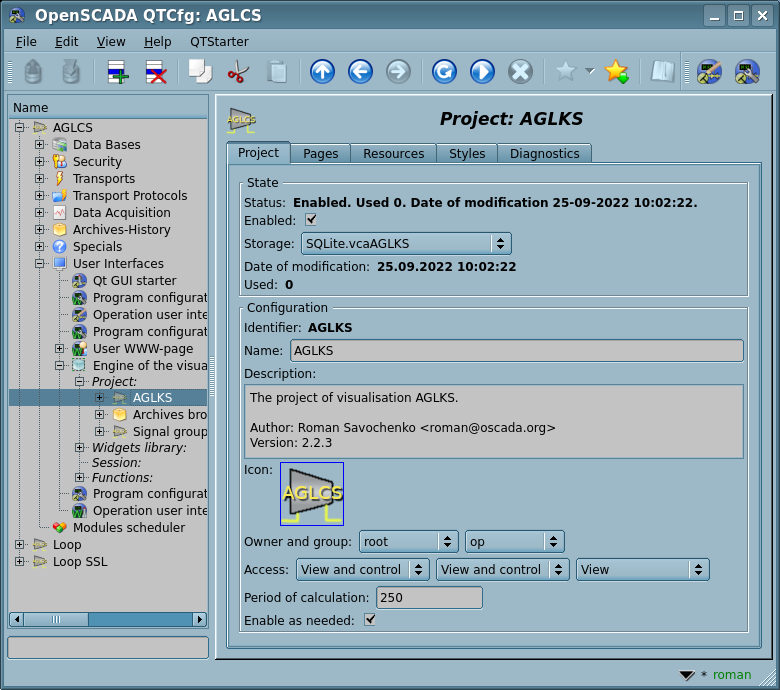Click the Add item toolbar icon
Image resolution: width=780 pixels, height=690 pixels.
click(x=118, y=72)
